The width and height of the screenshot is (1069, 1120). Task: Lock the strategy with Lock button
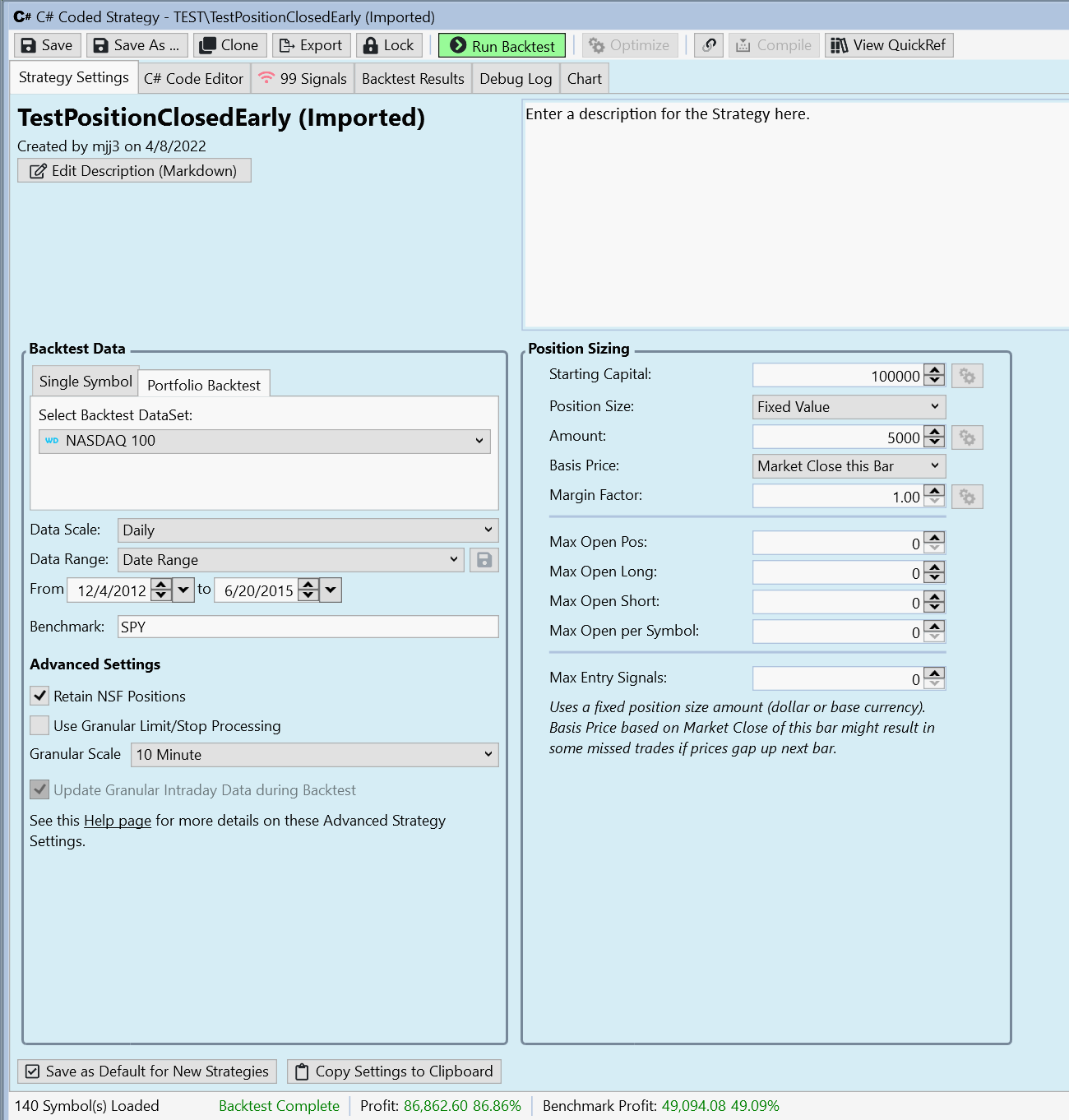(x=389, y=45)
